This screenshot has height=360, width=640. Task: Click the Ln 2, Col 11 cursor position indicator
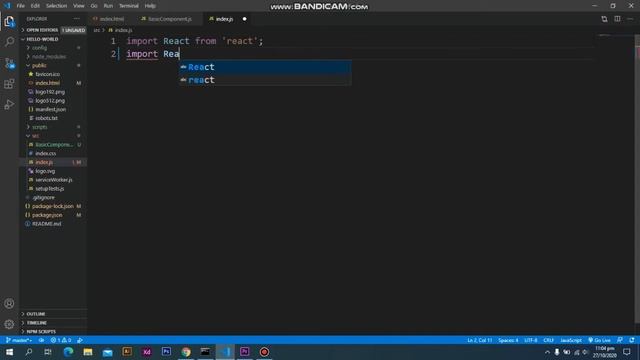click(480, 340)
